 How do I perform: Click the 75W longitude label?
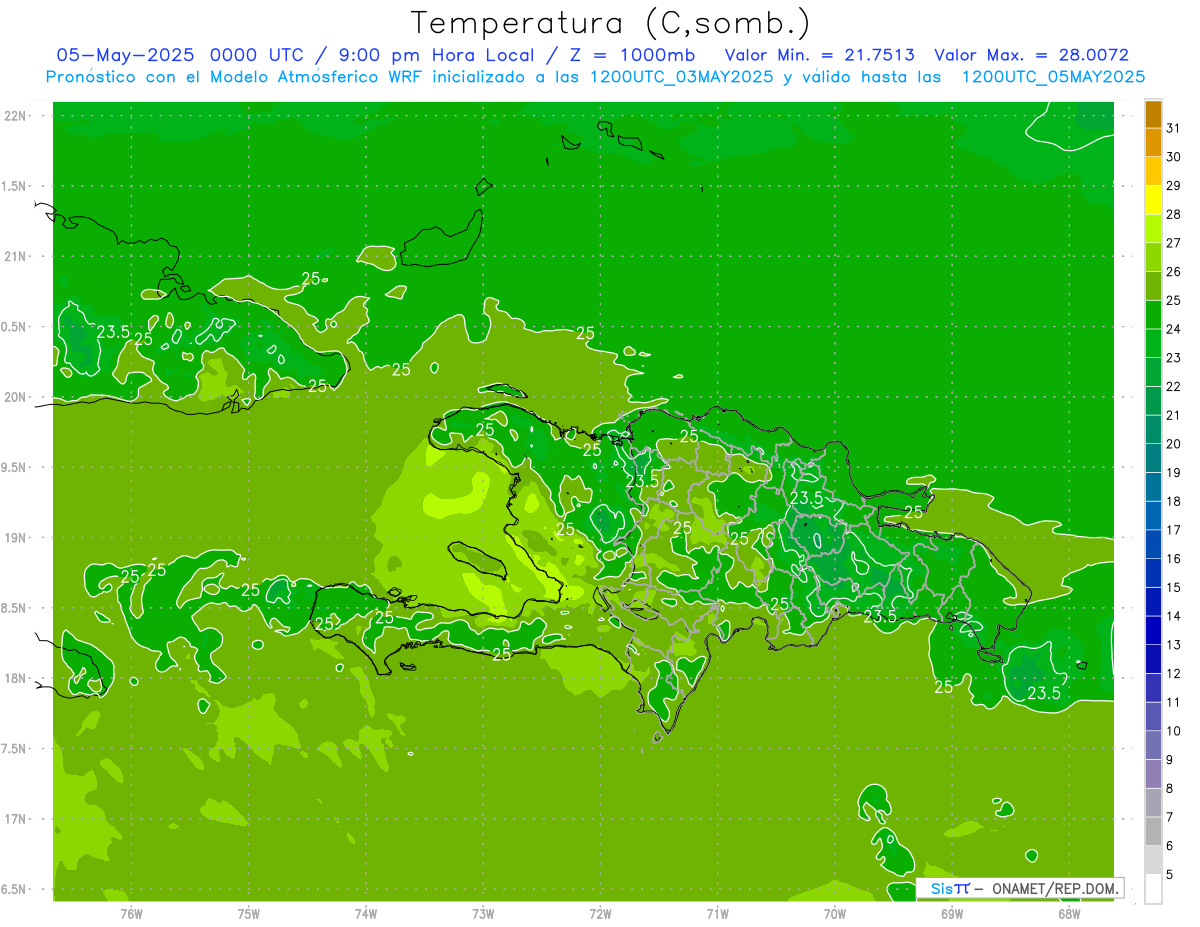point(249,913)
